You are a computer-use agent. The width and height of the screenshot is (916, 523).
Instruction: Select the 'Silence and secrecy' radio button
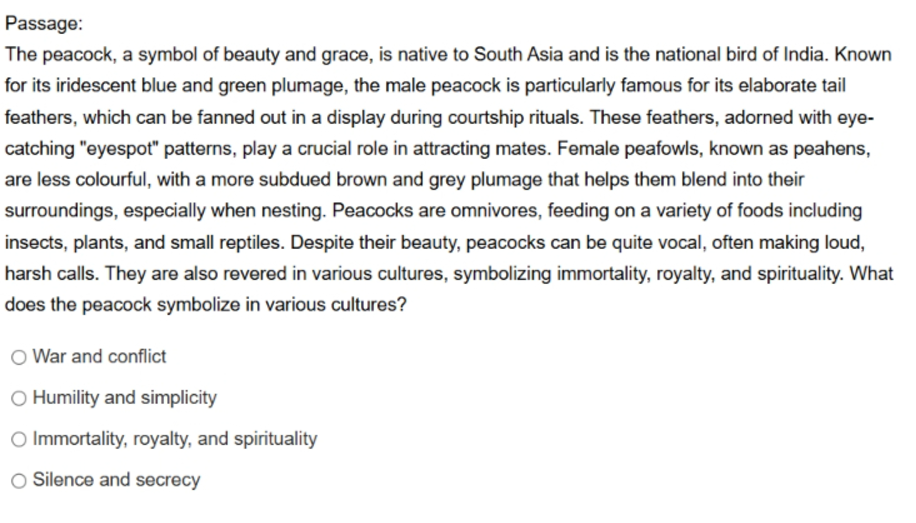19,481
